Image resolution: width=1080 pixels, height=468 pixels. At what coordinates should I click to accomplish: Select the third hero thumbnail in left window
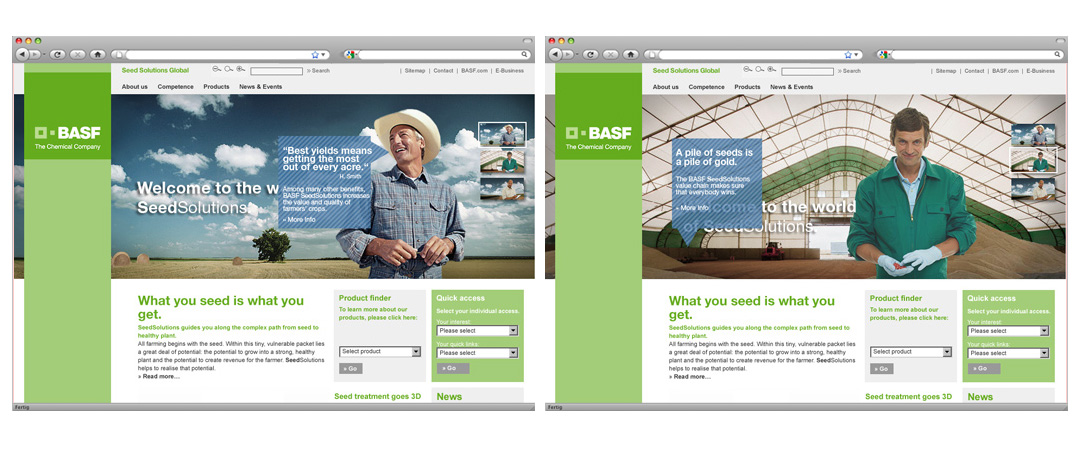point(501,190)
